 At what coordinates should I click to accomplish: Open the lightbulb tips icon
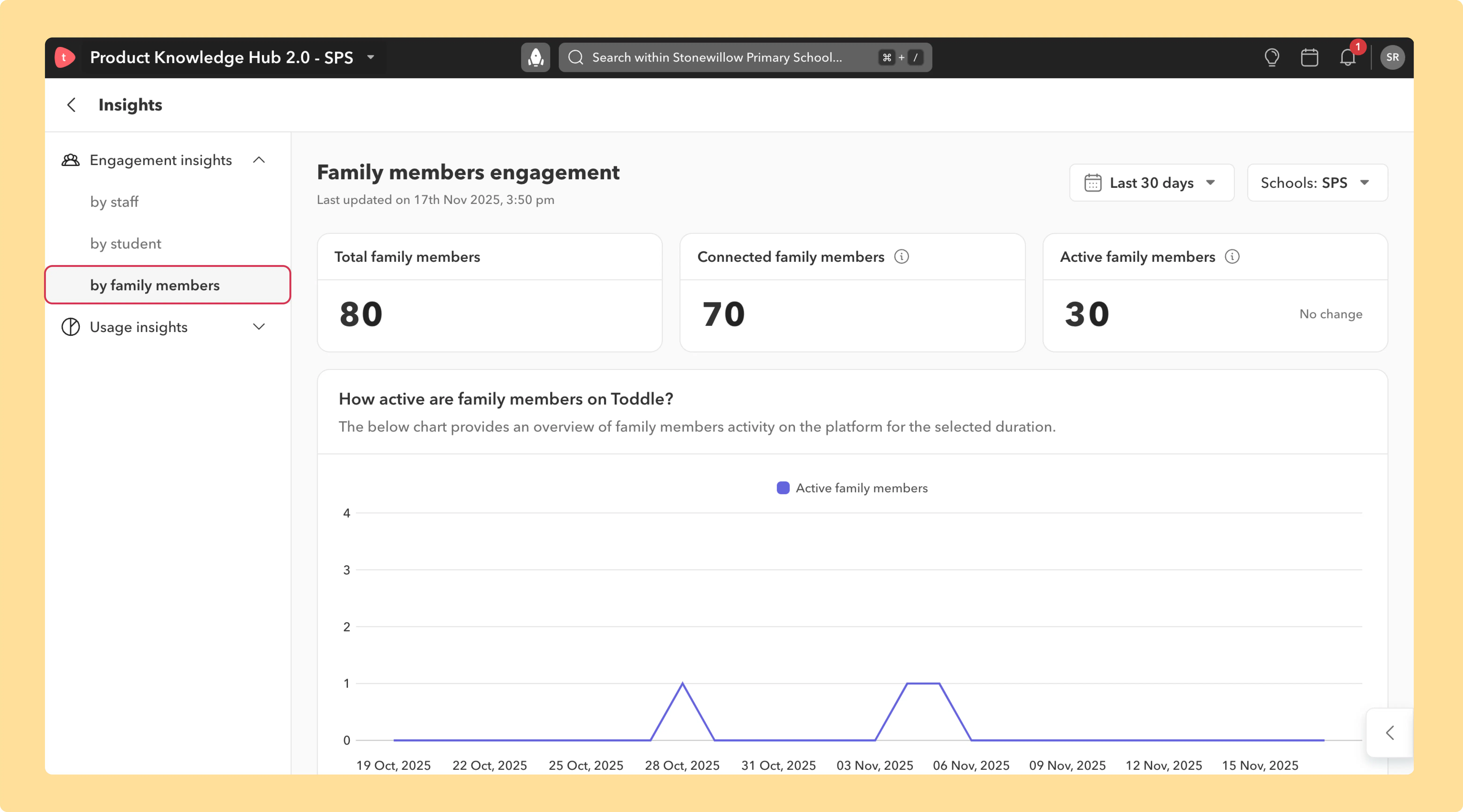(1272, 57)
